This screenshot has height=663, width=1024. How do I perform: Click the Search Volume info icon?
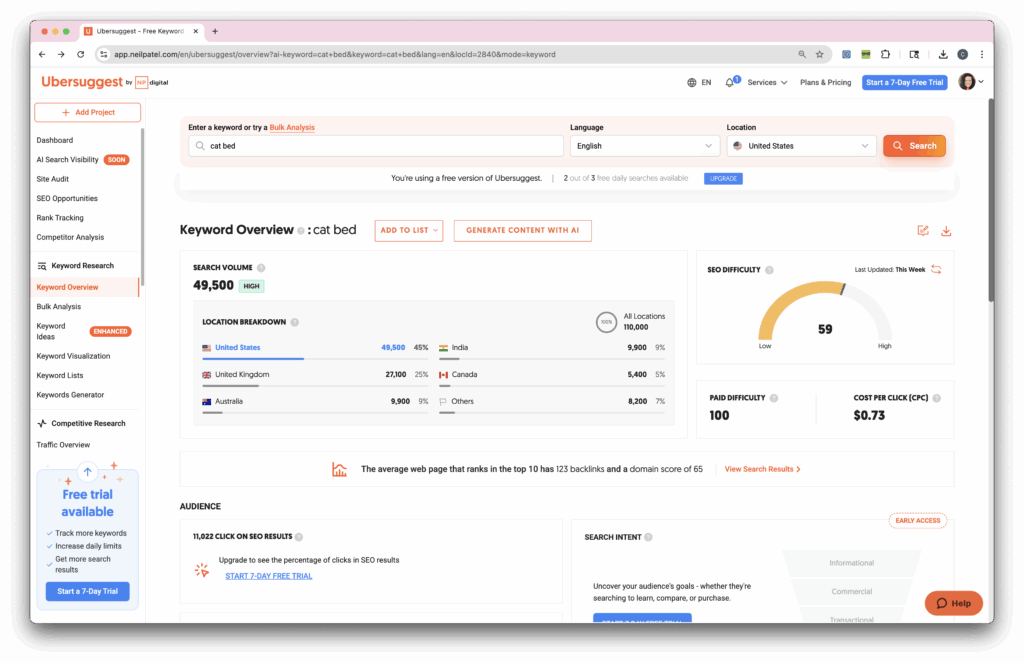(261, 268)
